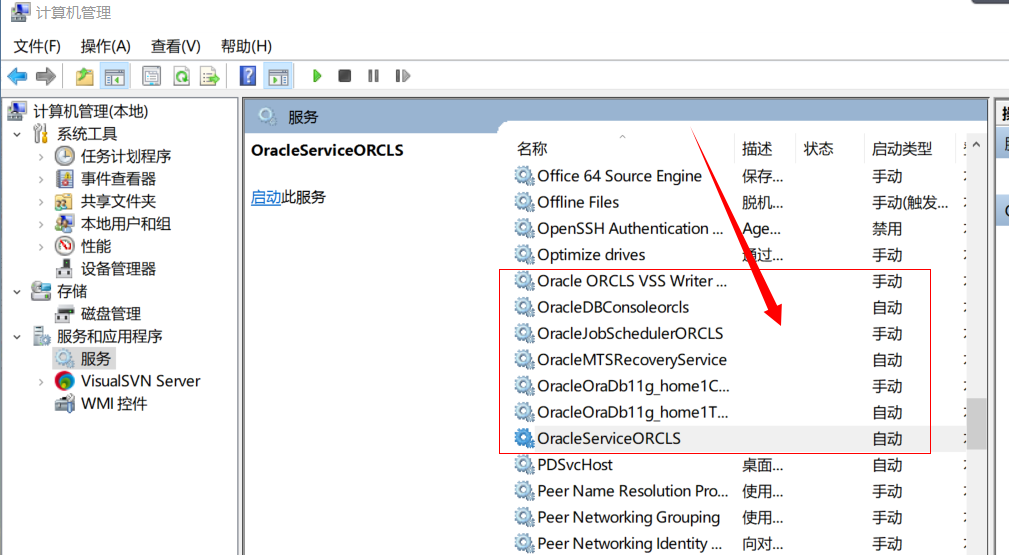Sort by the 名称 column header
1009x555 pixels.
532,149
